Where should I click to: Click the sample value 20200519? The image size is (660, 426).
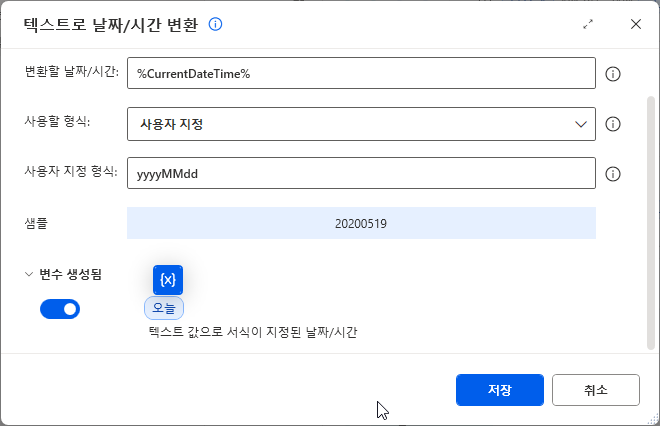coord(361,223)
